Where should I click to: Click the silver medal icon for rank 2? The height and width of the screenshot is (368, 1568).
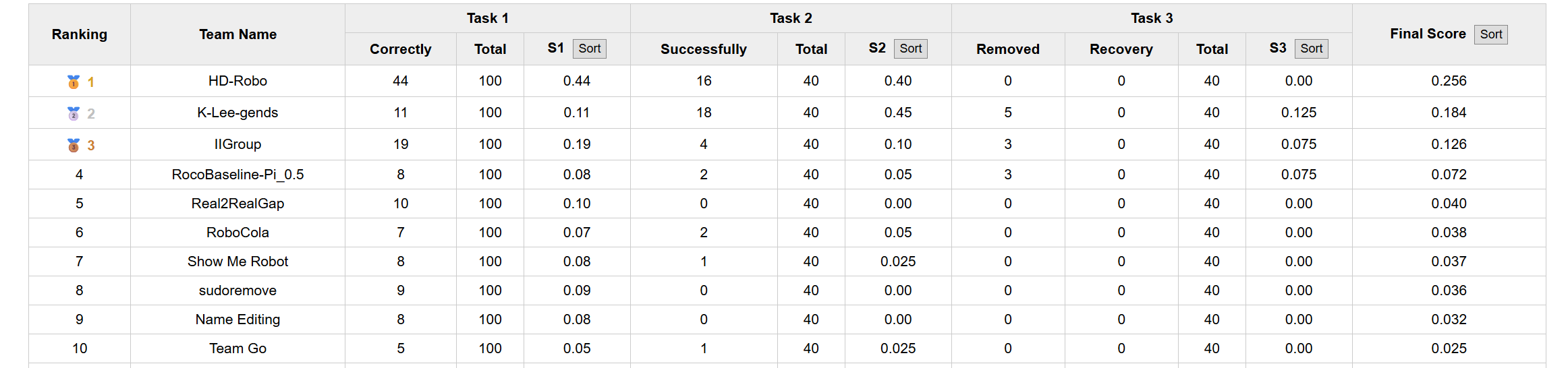(x=74, y=113)
